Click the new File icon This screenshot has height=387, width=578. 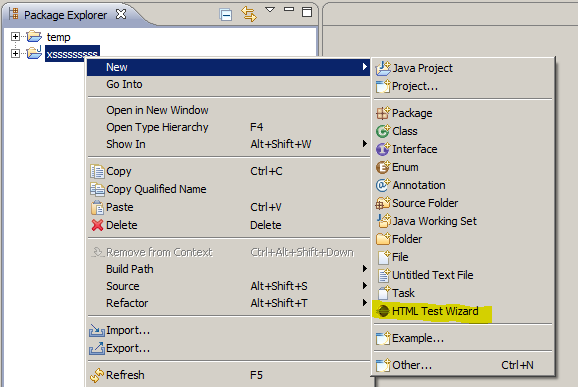(384, 257)
